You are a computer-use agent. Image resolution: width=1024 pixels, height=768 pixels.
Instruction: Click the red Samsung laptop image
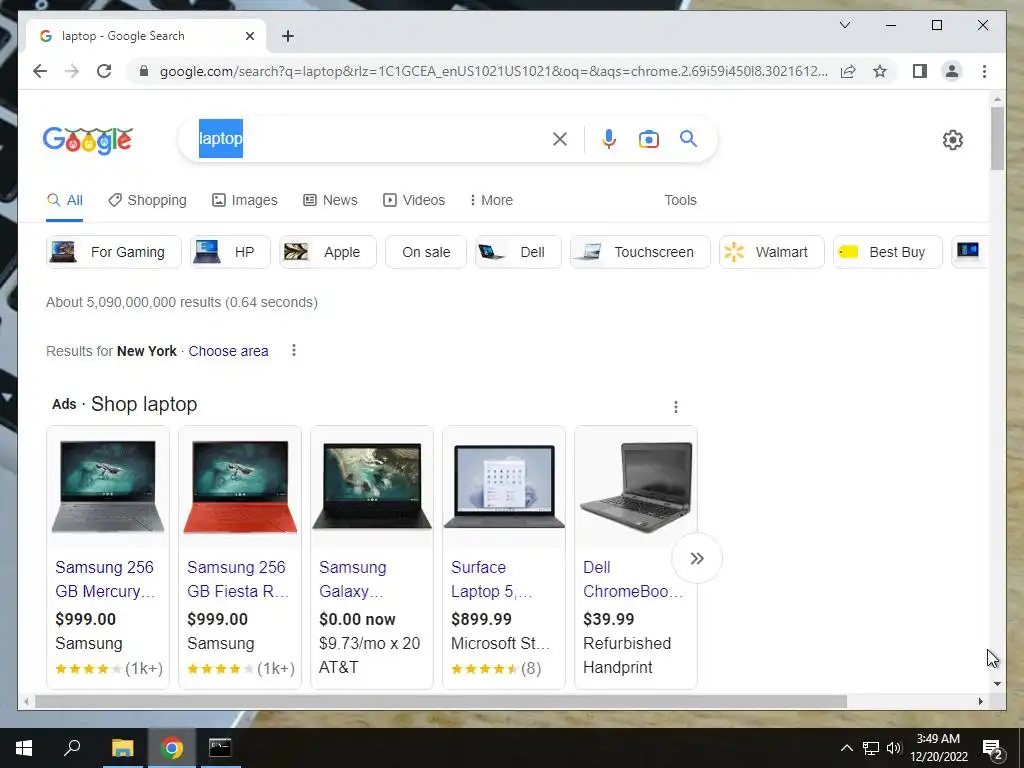(240, 487)
